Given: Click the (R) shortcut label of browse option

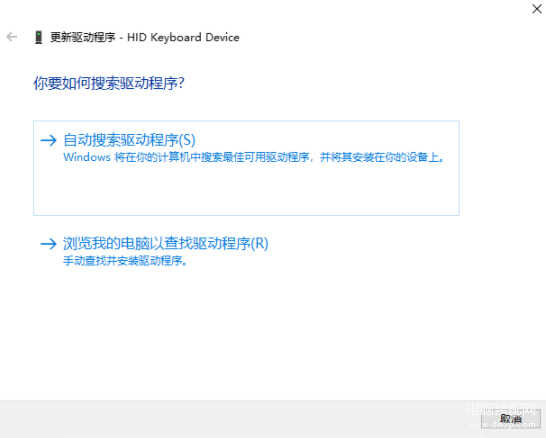Looking at the screenshot, I should pos(259,243).
